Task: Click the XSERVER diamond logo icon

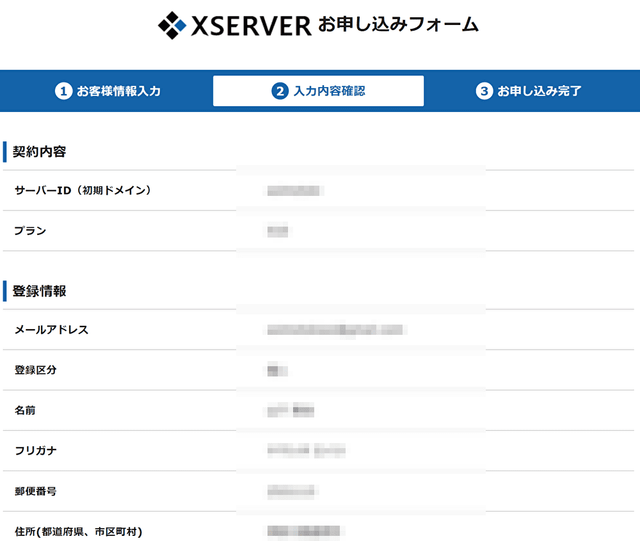Action: click(x=172, y=25)
